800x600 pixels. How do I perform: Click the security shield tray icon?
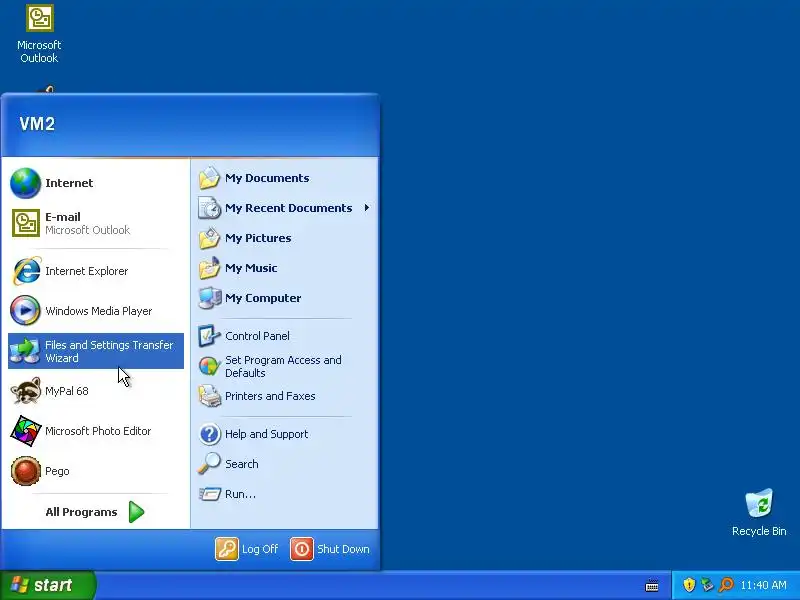pos(689,585)
